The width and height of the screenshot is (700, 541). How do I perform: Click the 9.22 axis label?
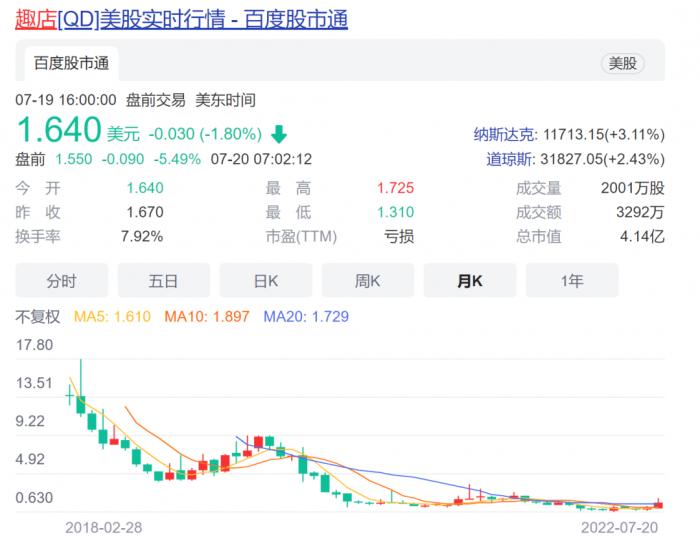(30, 421)
